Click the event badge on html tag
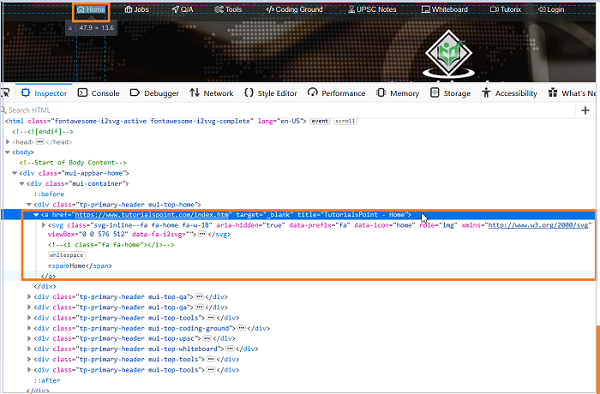Image resolution: width=600 pixels, height=394 pixels. coord(320,121)
